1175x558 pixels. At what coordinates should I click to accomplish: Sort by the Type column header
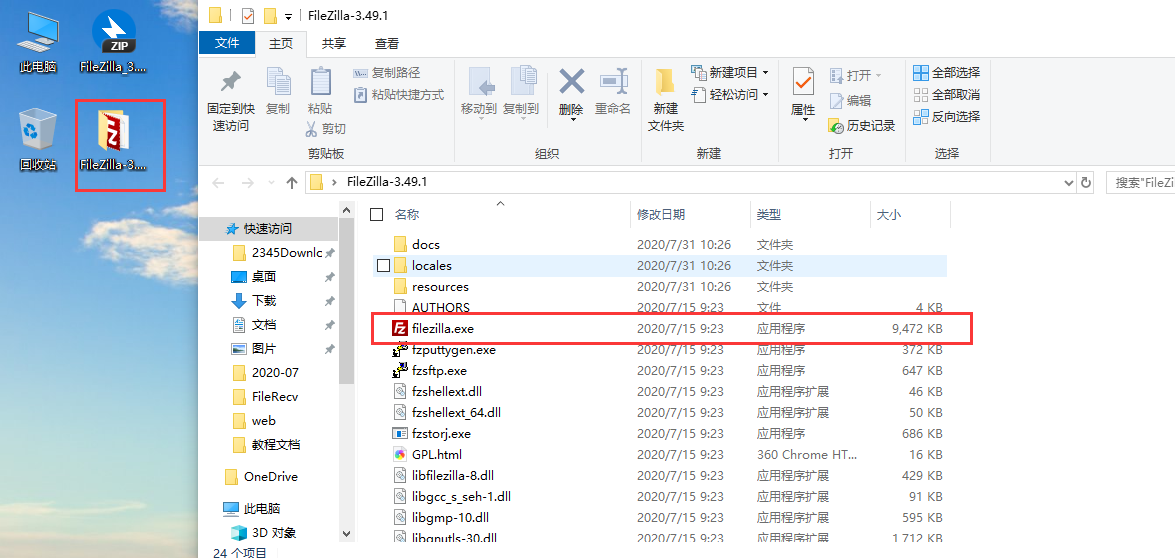coord(769,215)
